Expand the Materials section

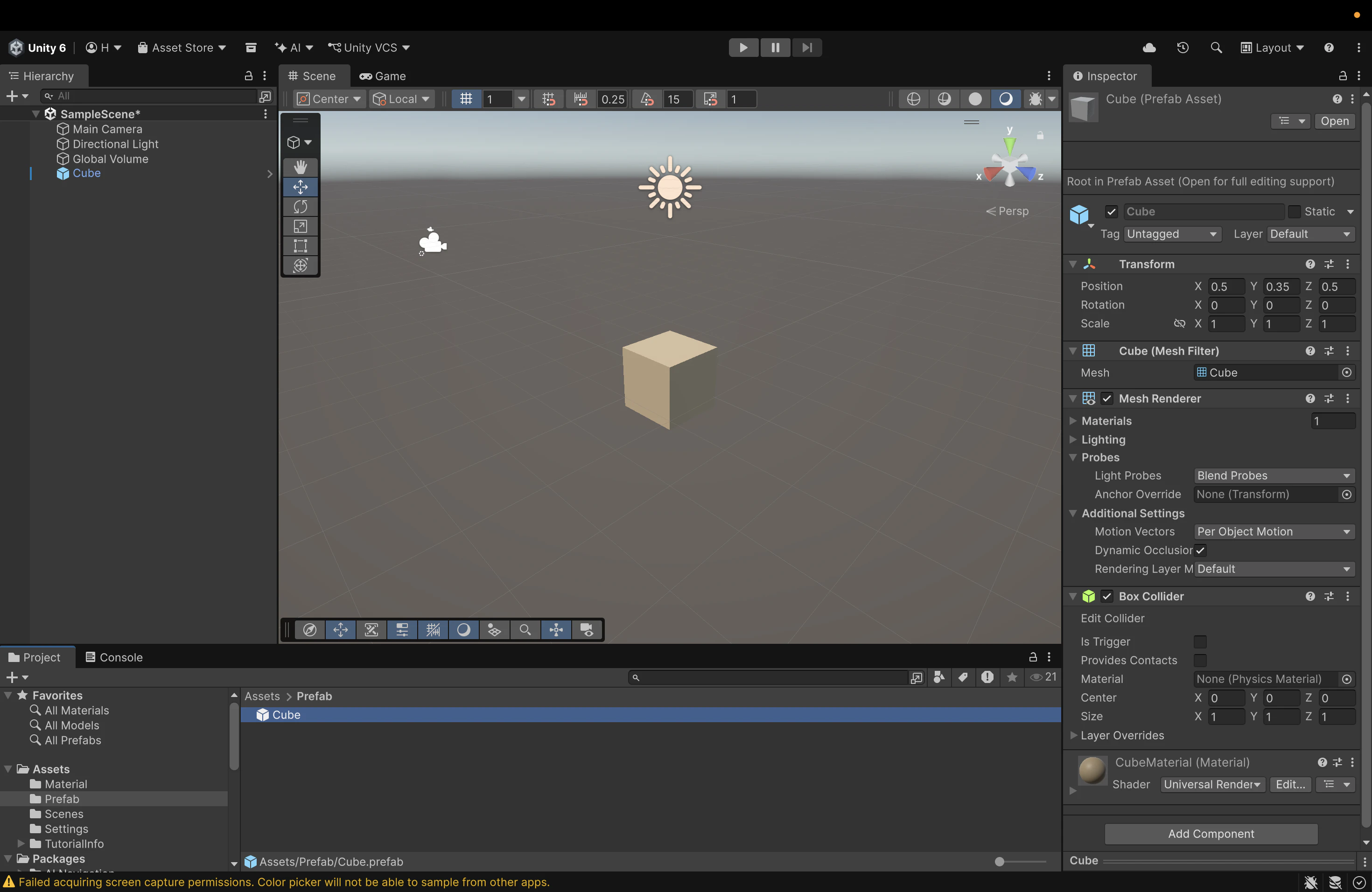tap(1073, 421)
